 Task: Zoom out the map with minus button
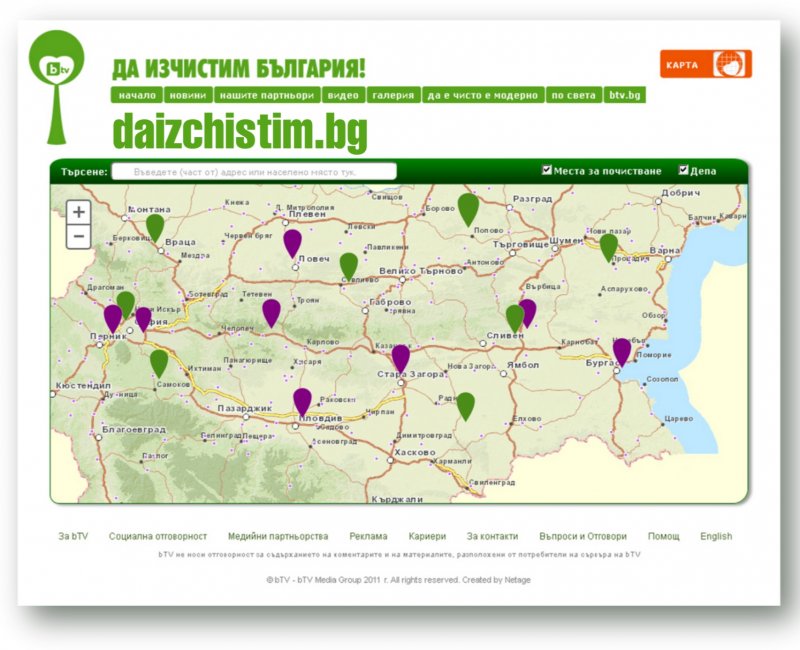79,236
